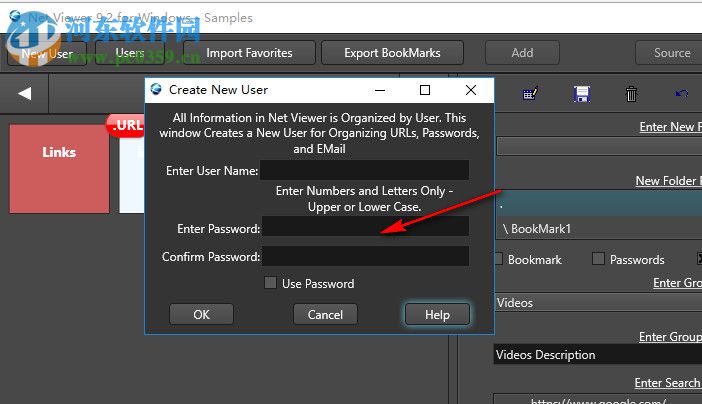Close the Create New User dialog
The height and width of the screenshot is (404, 702).
click(471, 90)
